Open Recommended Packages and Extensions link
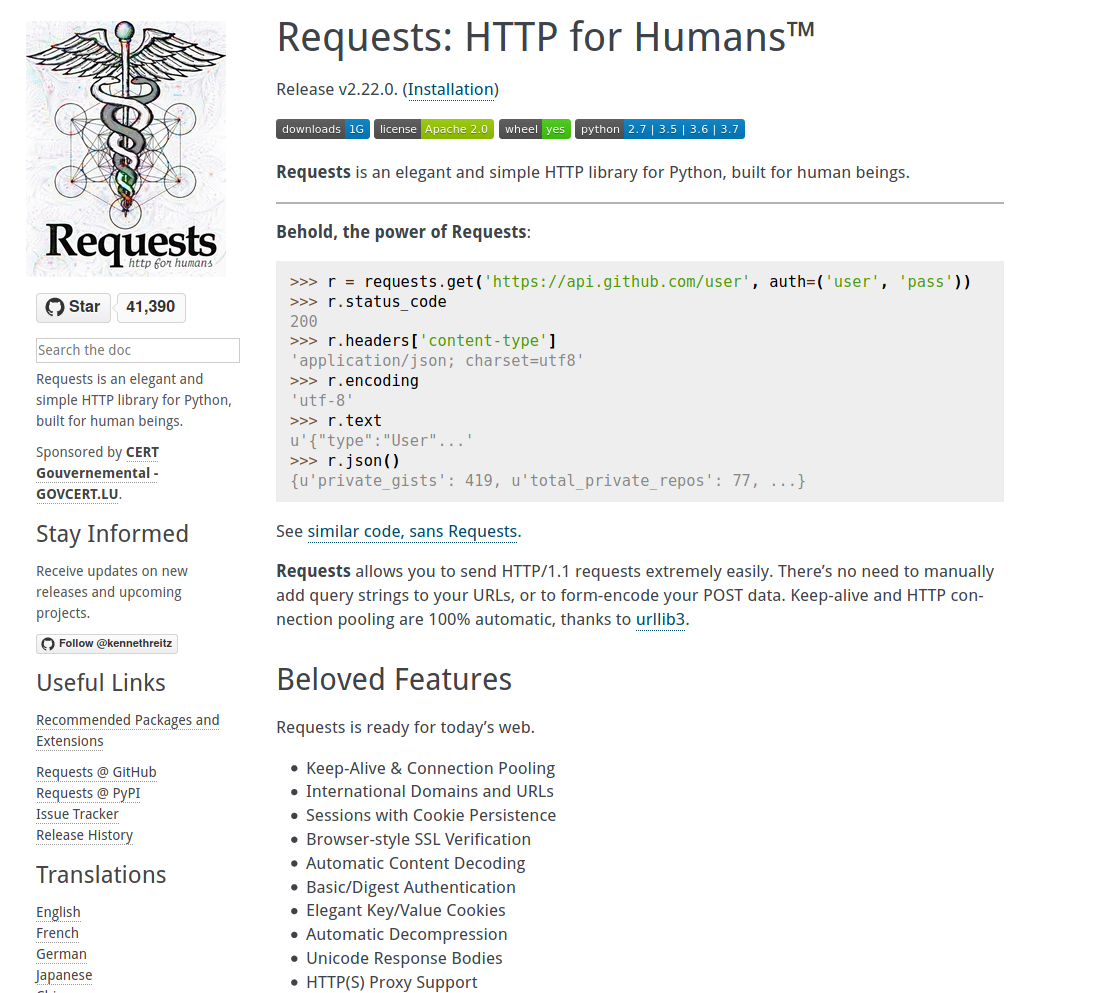The height and width of the screenshot is (993, 1100). coord(128,731)
